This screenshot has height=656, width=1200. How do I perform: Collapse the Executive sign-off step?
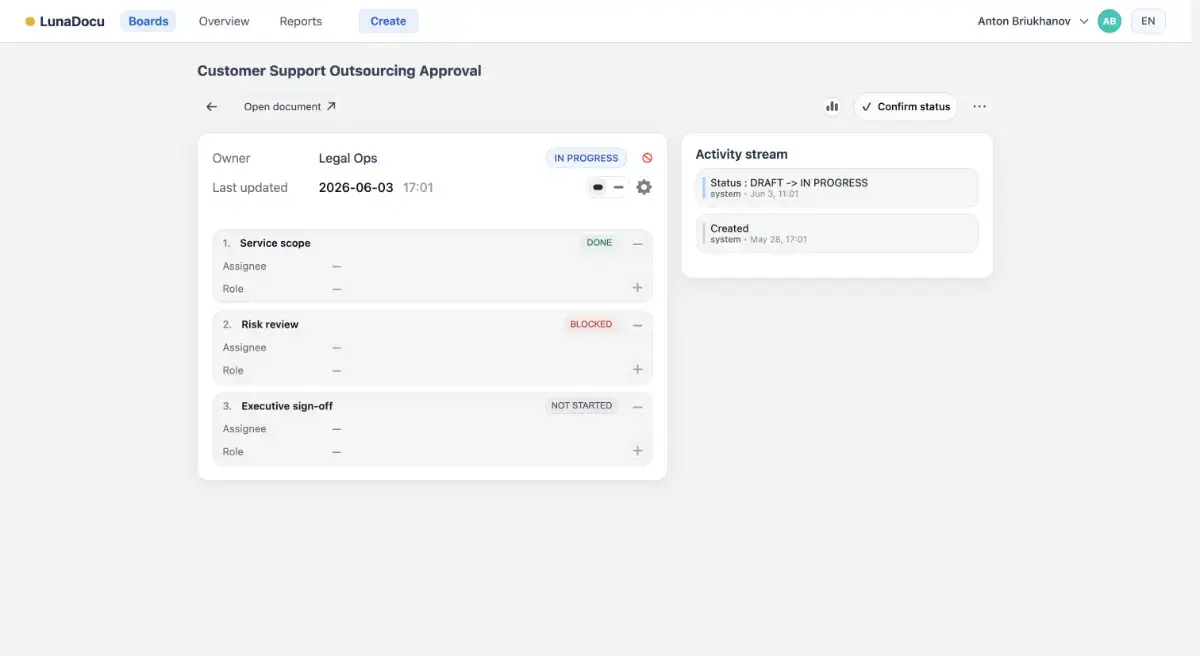pos(637,406)
